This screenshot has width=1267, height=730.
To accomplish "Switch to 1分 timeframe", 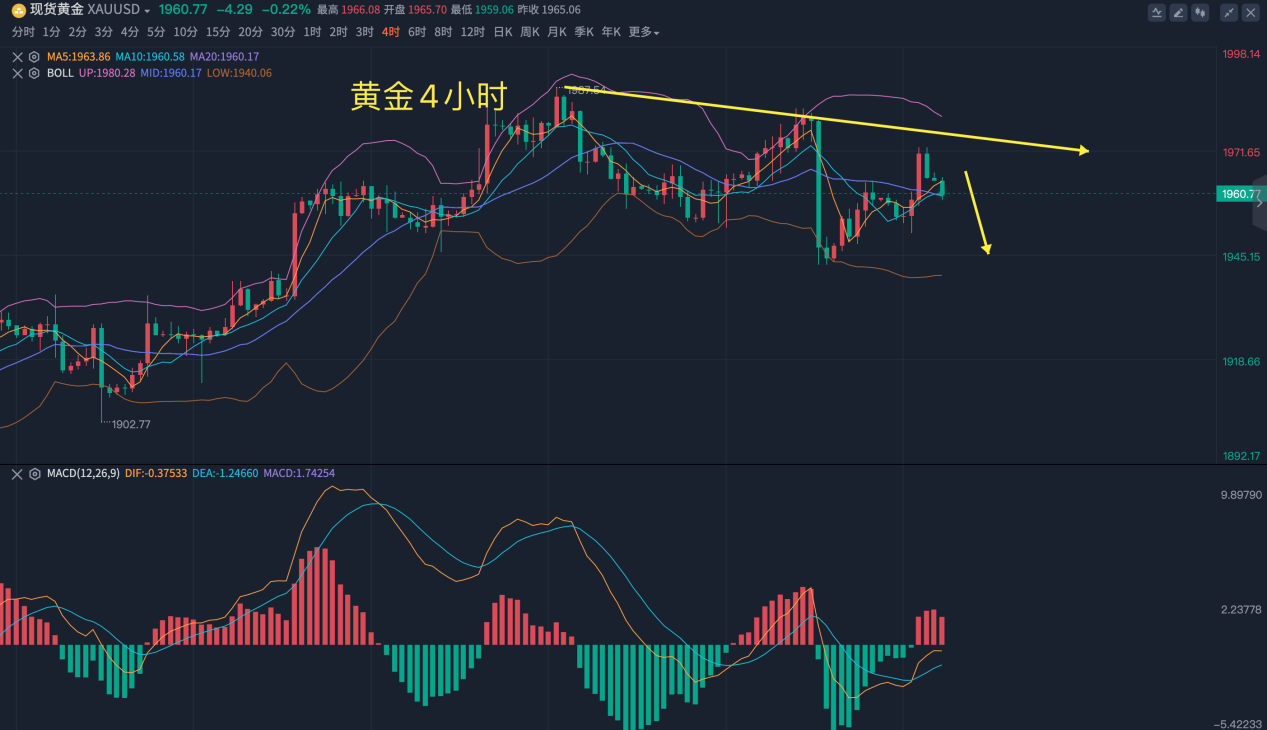I will pyautogui.click(x=52, y=32).
